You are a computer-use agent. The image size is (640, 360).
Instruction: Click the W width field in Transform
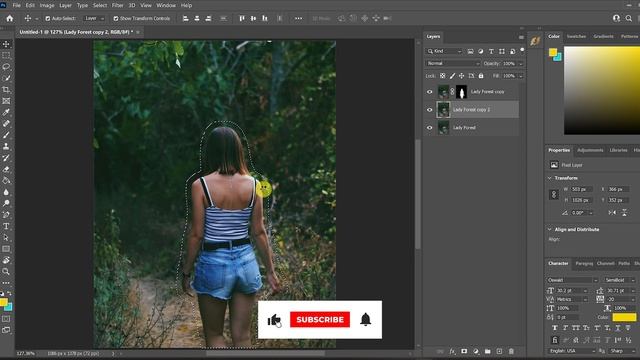[581, 189]
